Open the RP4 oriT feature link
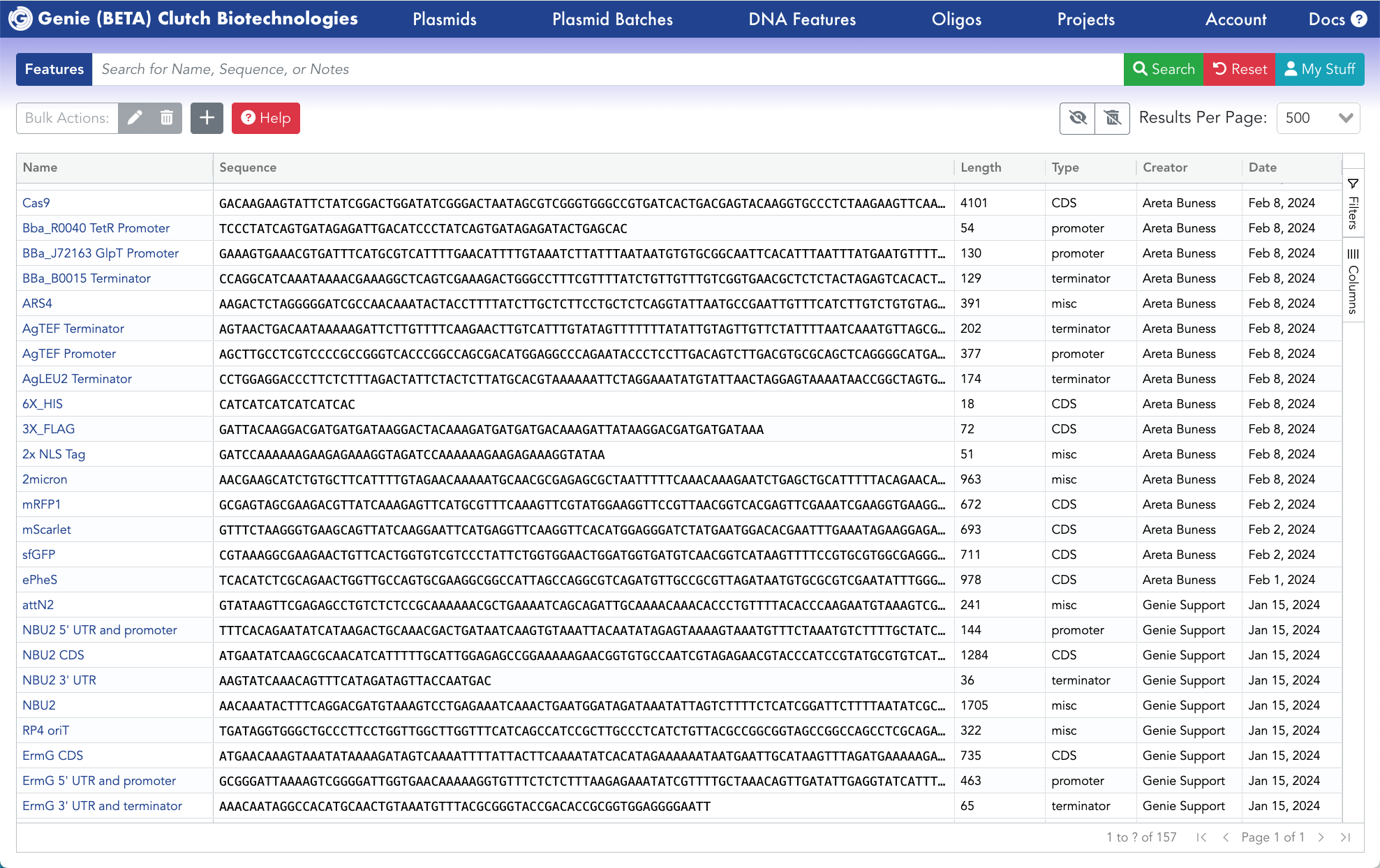Image resolution: width=1380 pixels, height=868 pixels. 45,731
